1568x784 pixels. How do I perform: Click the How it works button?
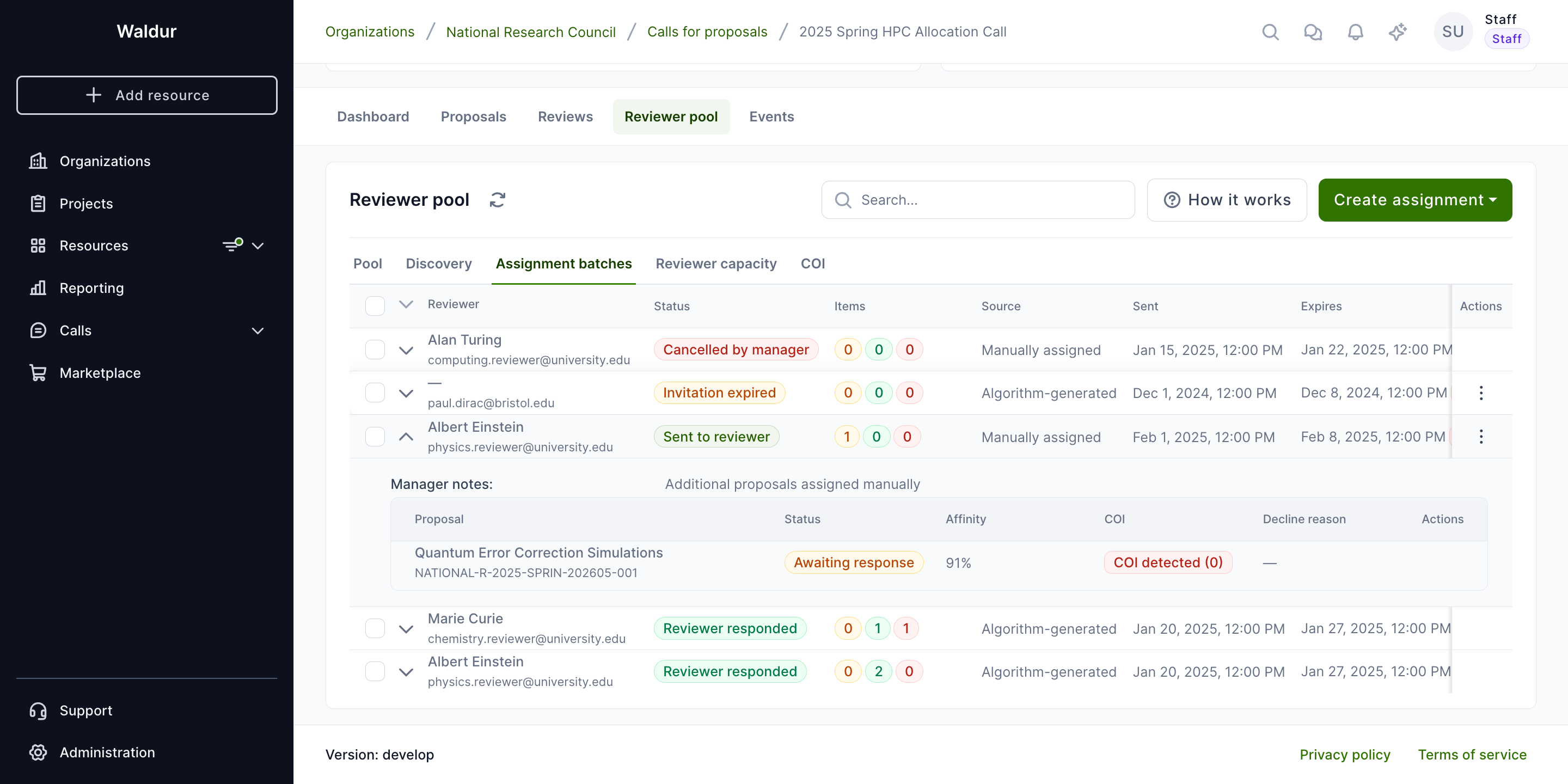1227,200
